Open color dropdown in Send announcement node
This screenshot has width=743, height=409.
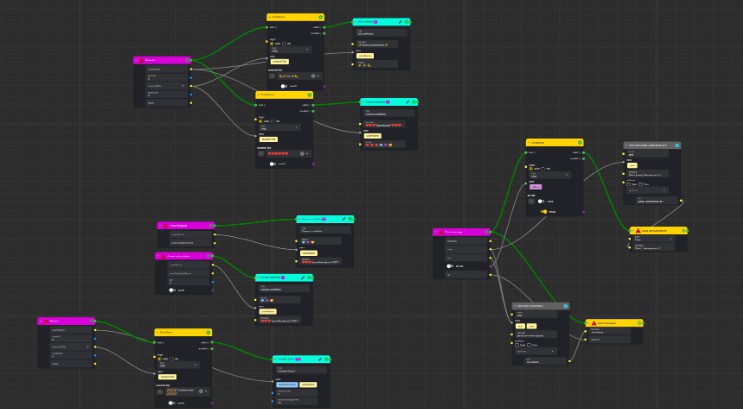pyautogui.click(x=654, y=238)
